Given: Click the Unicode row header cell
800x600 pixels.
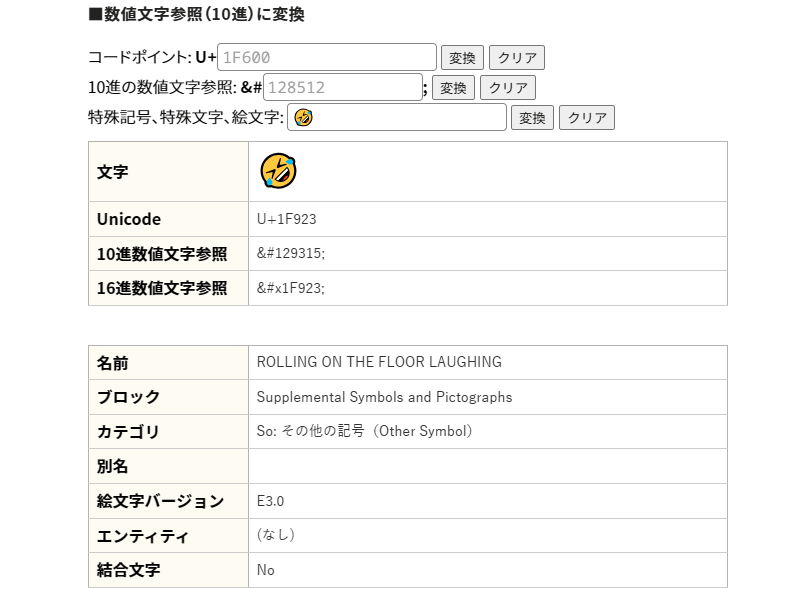Looking at the screenshot, I should [x=168, y=219].
